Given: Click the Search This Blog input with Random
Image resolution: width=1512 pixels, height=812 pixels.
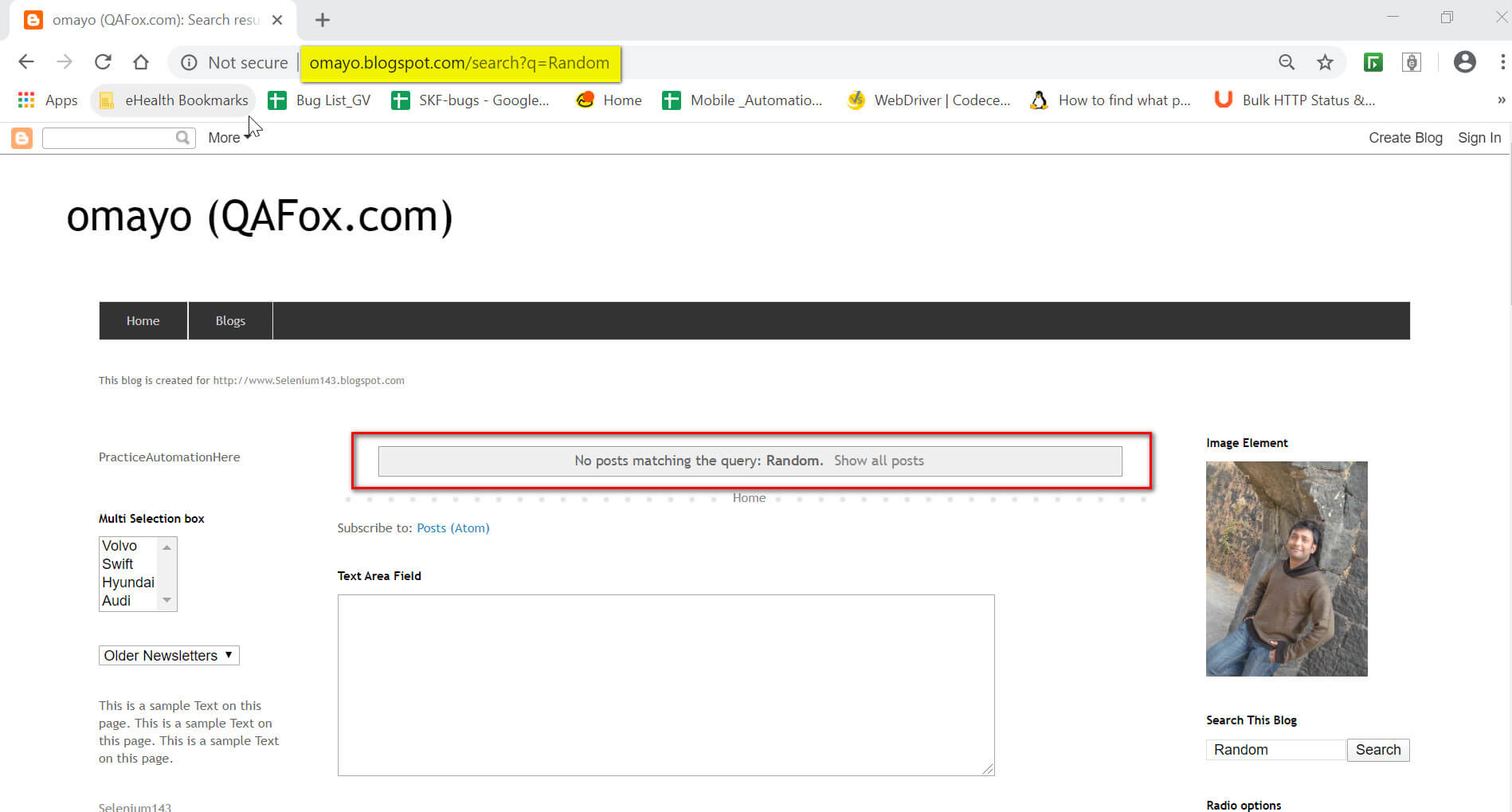Looking at the screenshot, I should pos(1276,750).
